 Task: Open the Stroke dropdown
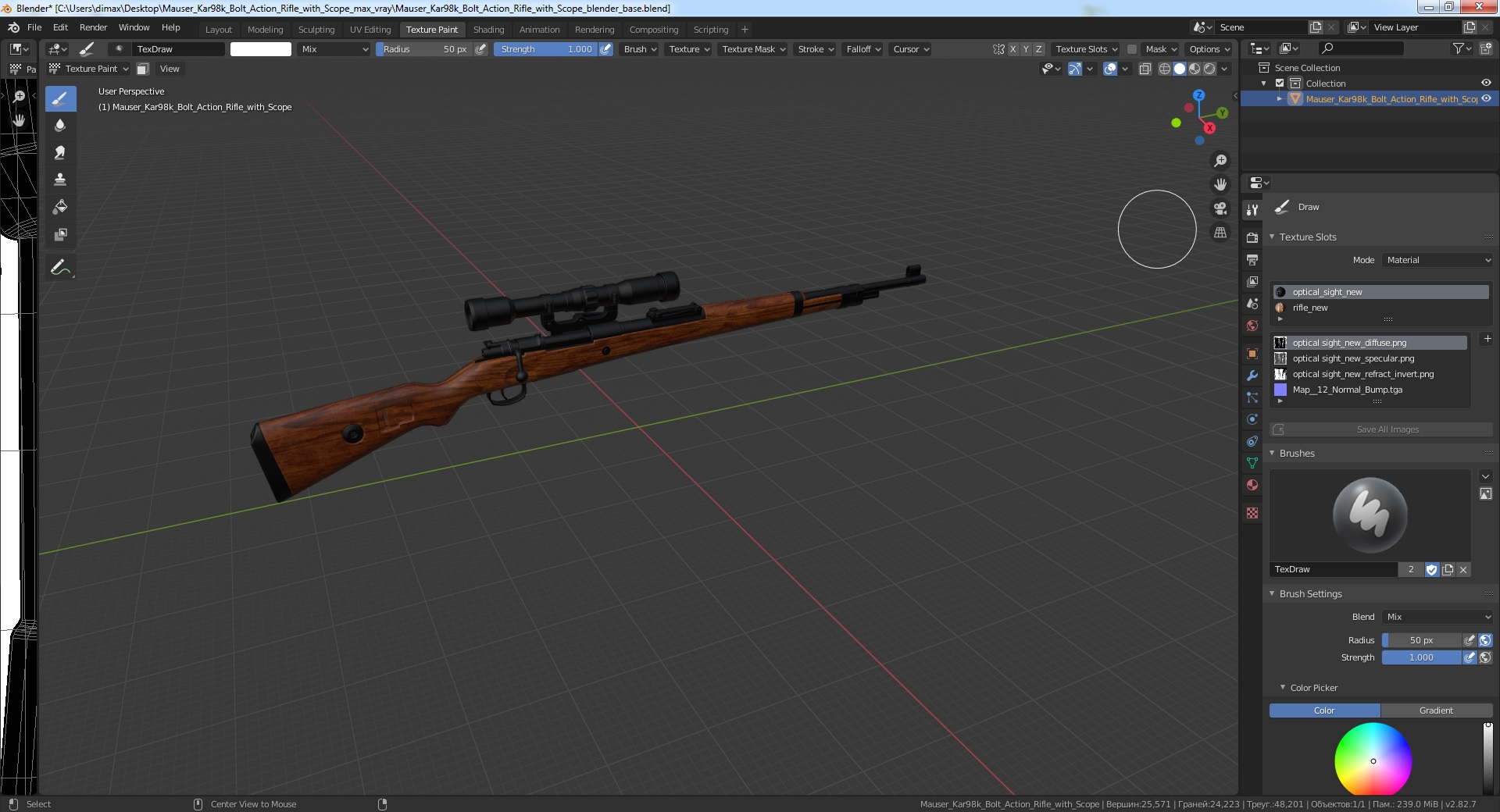click(816, 49)
